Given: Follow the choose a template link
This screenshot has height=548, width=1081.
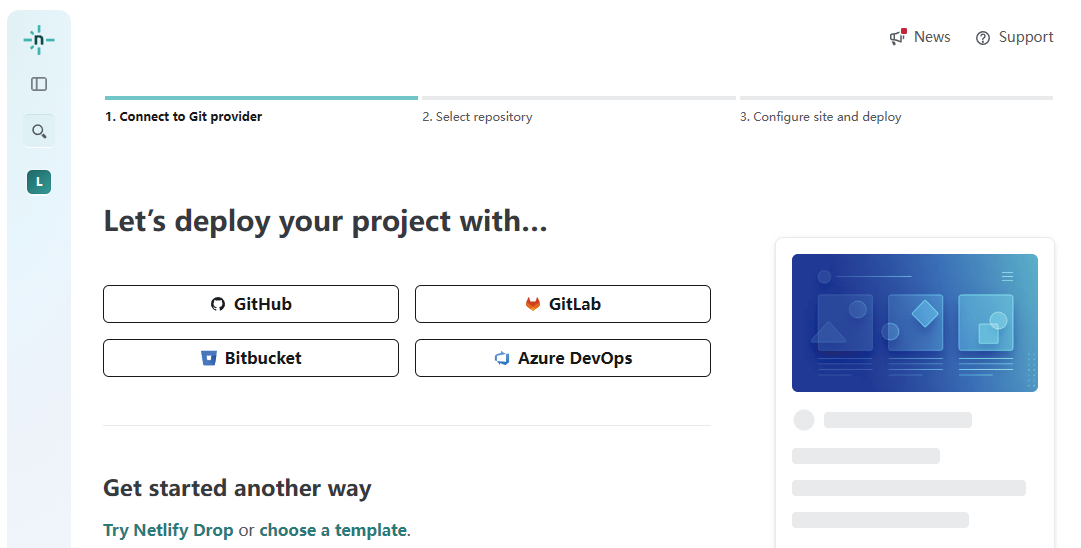Looking at the screenshot, I should coord(333,530).
